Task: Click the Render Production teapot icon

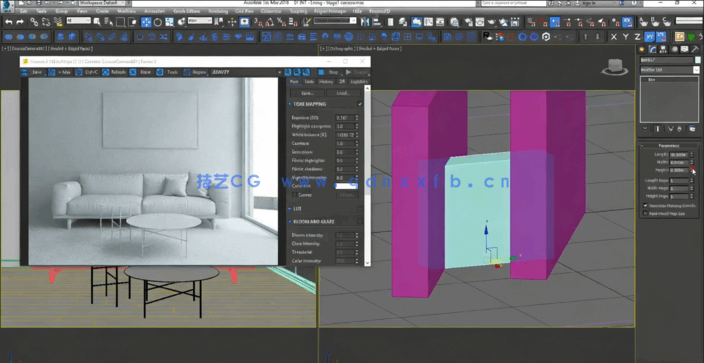Action: click(x=493, y=22)
